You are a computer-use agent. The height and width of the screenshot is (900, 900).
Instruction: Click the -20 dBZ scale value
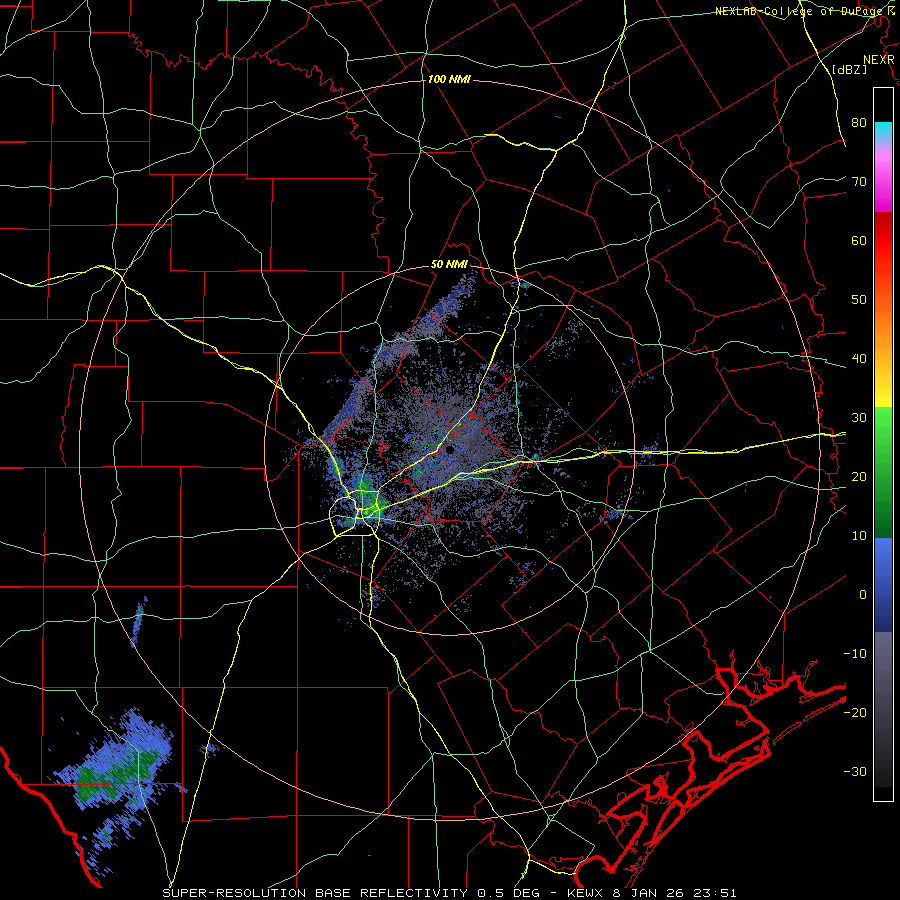click(x=855, y=712)
